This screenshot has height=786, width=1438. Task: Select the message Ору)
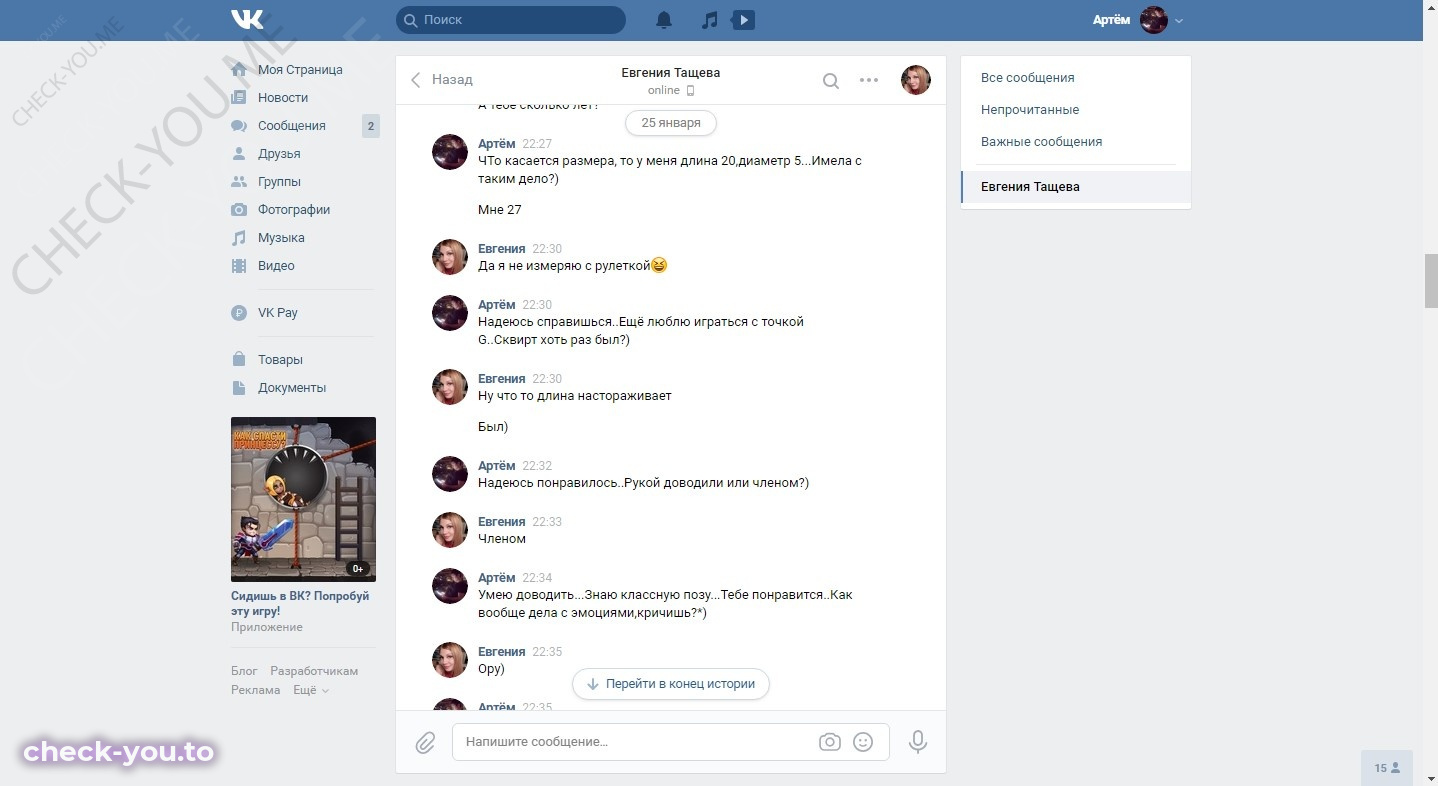point(491,669)
